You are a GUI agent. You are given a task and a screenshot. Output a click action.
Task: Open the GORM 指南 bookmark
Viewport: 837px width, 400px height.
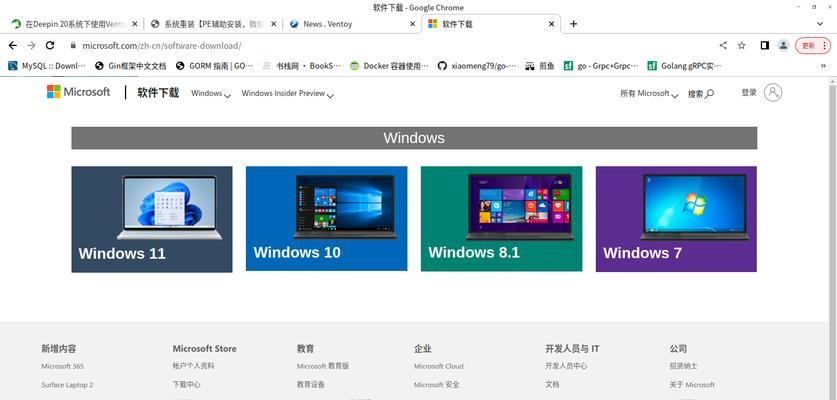coord(214,66)
